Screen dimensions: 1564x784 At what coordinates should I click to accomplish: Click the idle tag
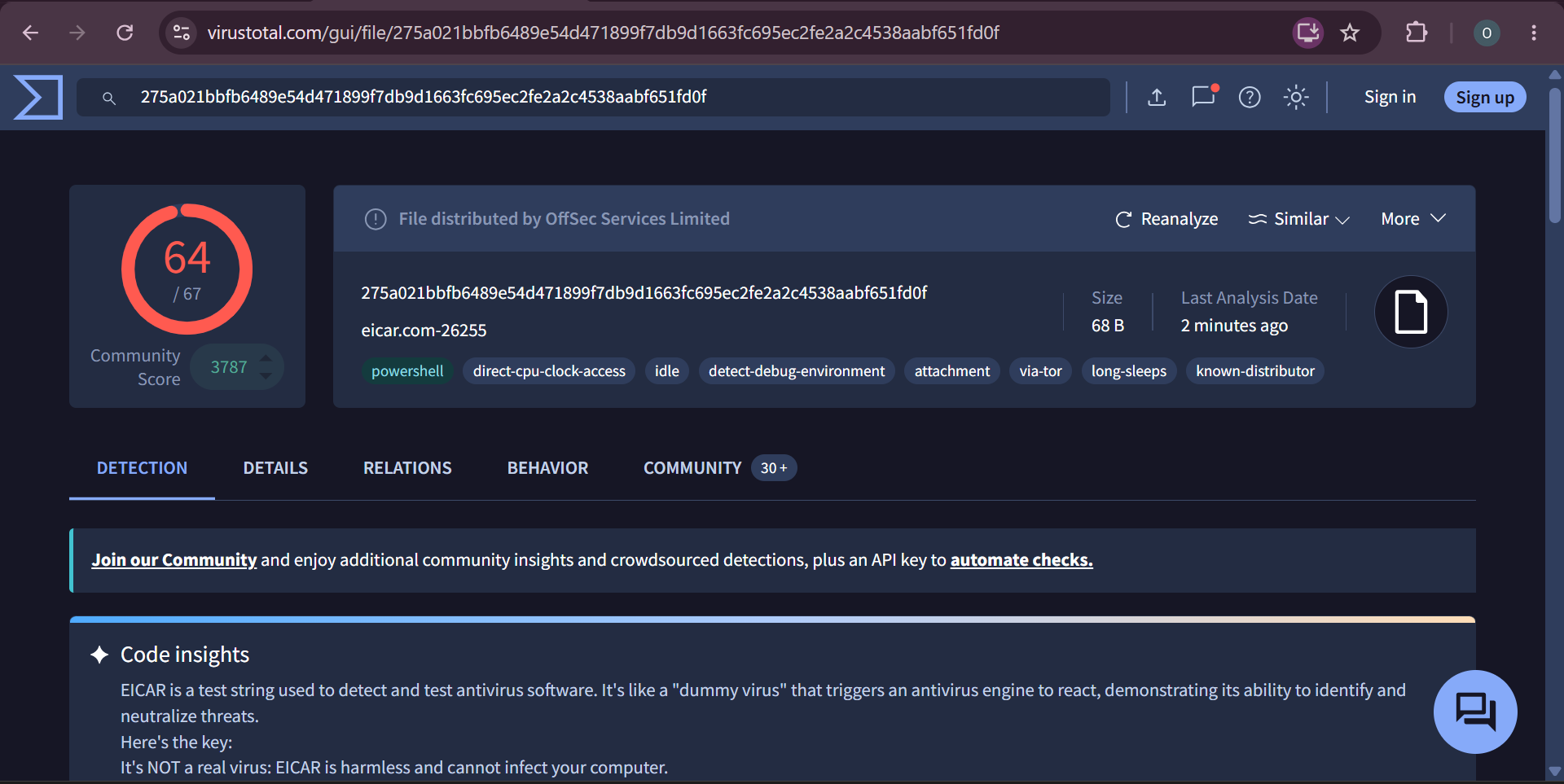(x=667, y=371)
